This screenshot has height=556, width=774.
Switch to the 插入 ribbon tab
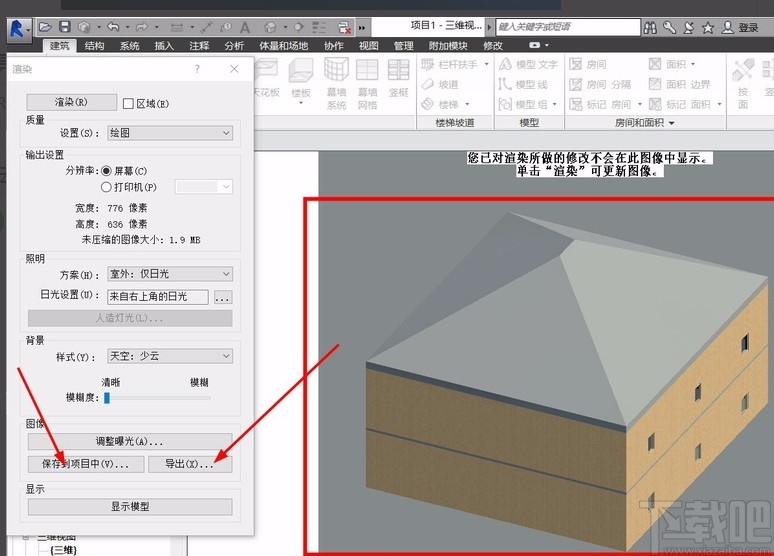pyautogui.click(x=164, y=46)
